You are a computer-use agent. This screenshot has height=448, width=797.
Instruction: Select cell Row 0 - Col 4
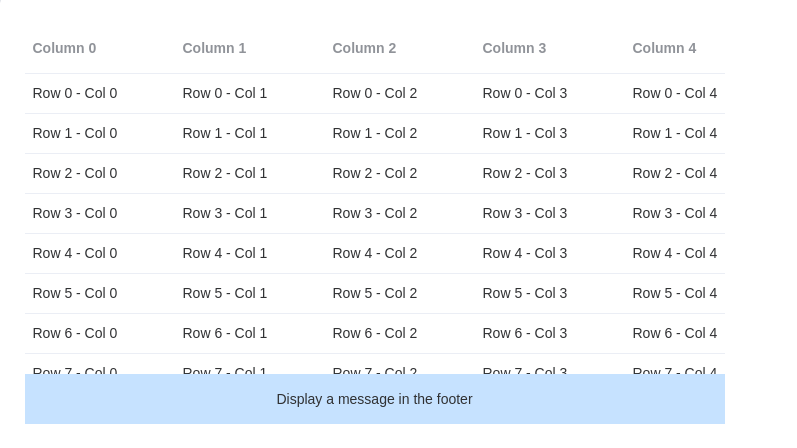click(x=675, y=93)
